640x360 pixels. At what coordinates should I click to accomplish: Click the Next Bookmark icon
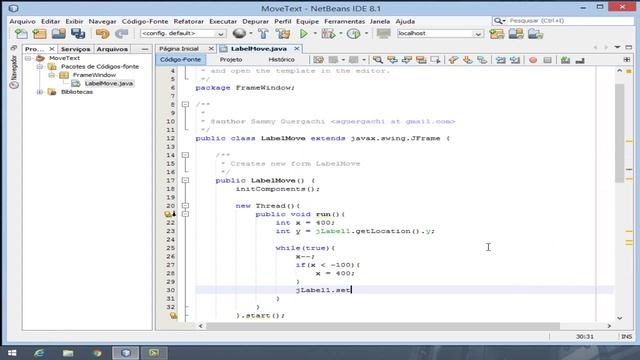click(467, 60)
